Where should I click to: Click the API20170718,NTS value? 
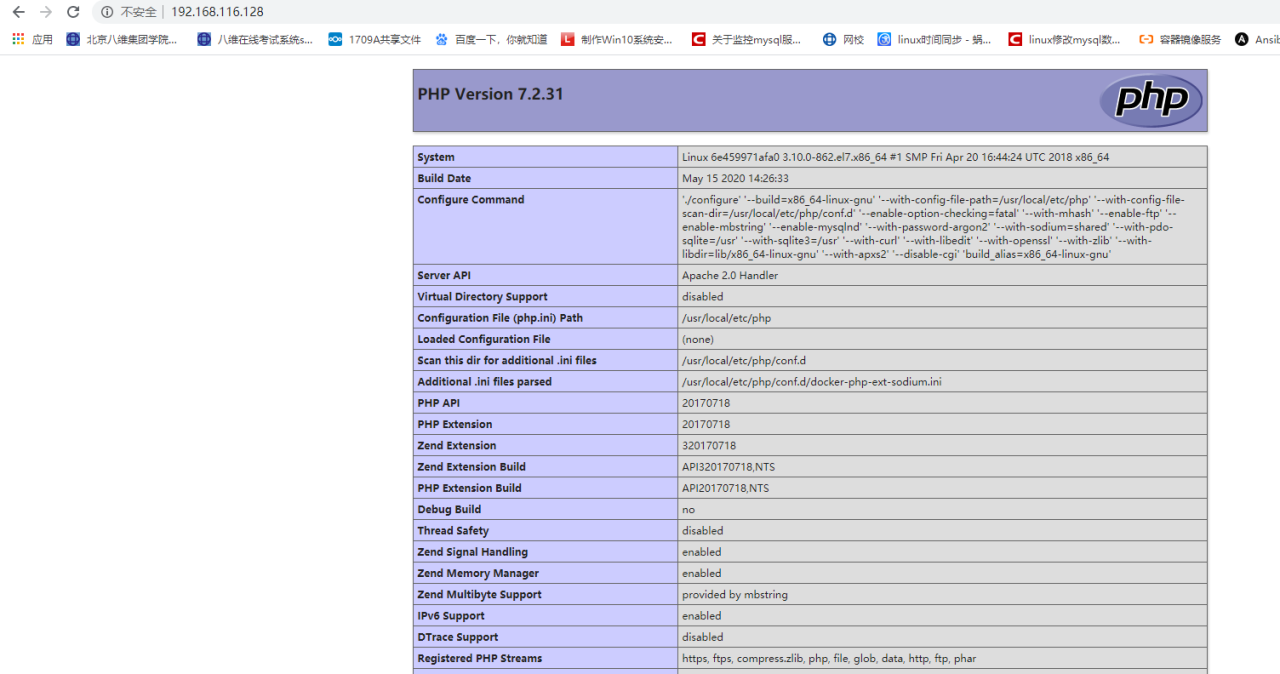[726, 488]
